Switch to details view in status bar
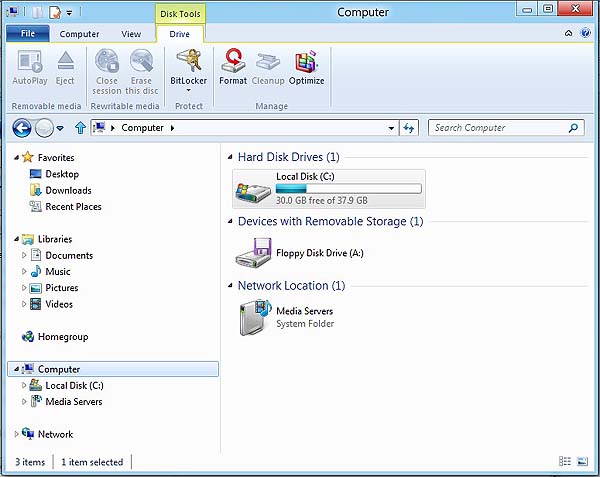This screenshot has height=477, width=600. pyautogui.click(x=566, y=462)
